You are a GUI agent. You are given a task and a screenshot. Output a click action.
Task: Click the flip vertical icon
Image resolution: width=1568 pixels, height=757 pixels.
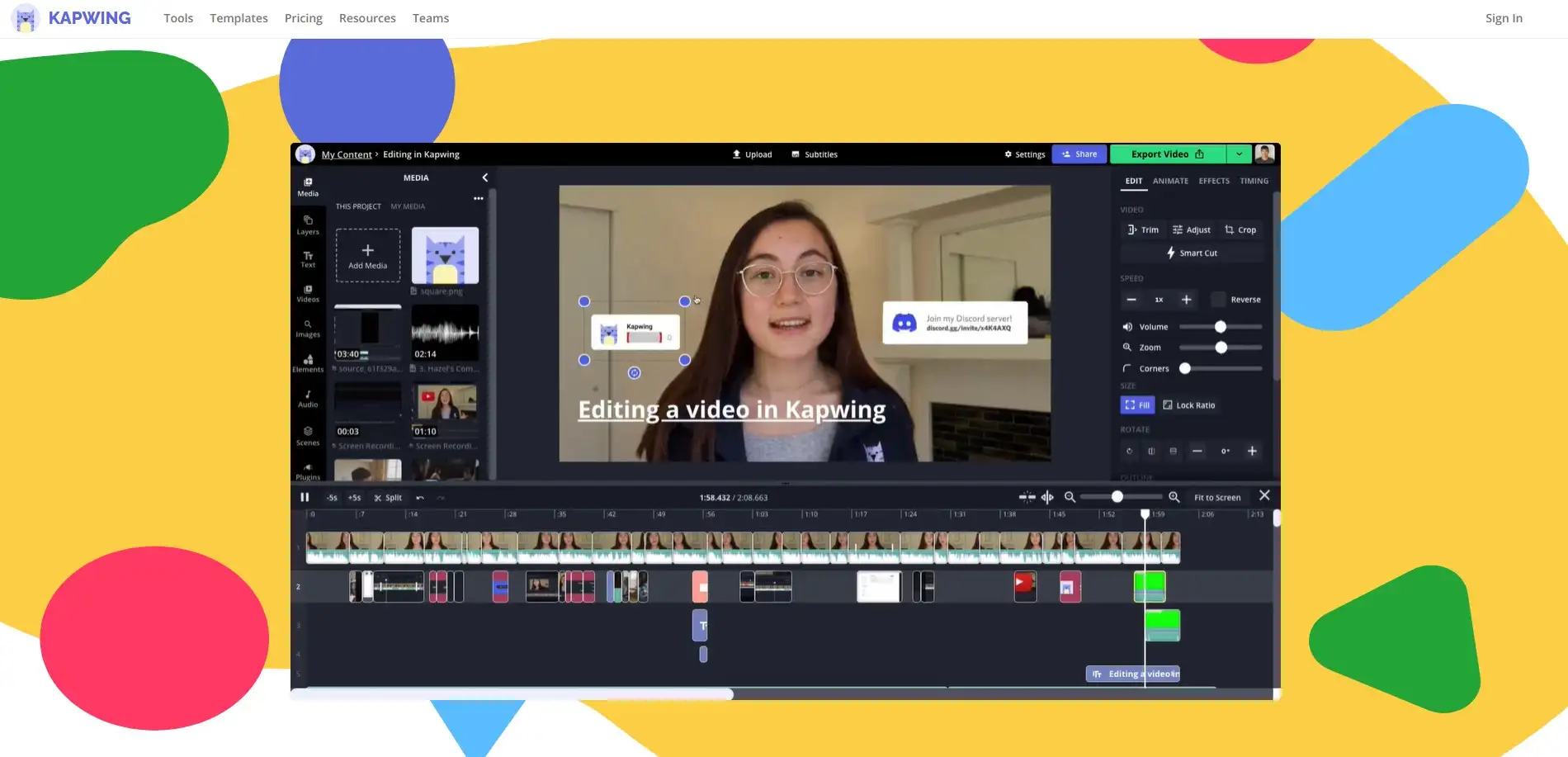(x=1173, y=451)
